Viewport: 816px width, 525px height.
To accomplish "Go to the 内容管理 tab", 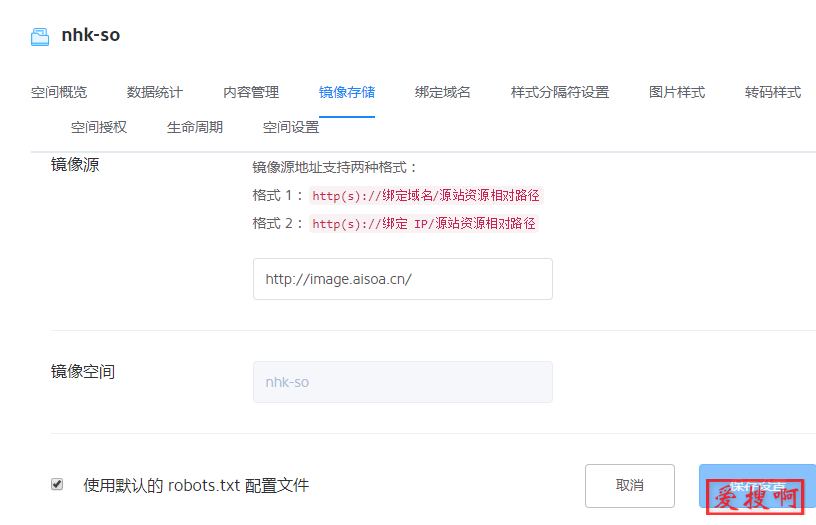I will (251, 93).
